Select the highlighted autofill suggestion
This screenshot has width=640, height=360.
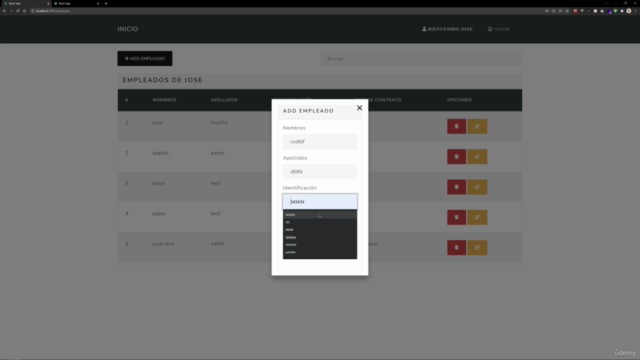(x=320, y=215)
